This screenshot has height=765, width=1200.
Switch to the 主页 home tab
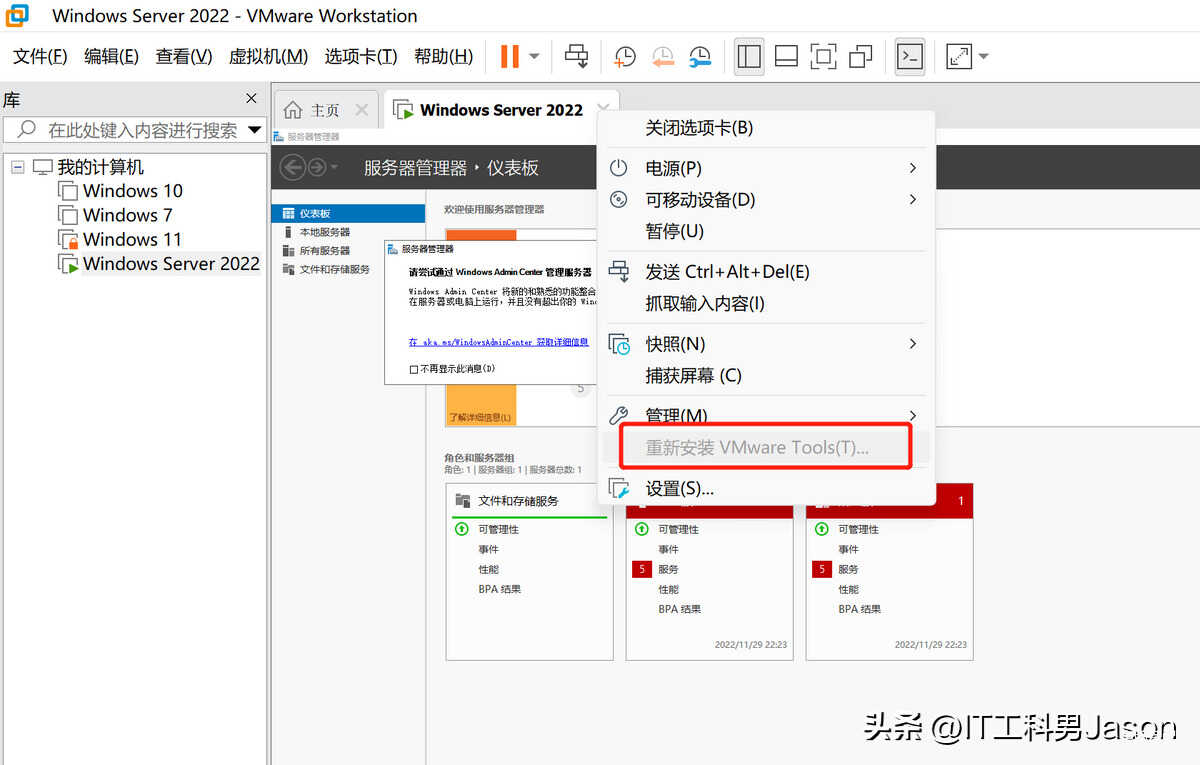(x=313, y=110)
